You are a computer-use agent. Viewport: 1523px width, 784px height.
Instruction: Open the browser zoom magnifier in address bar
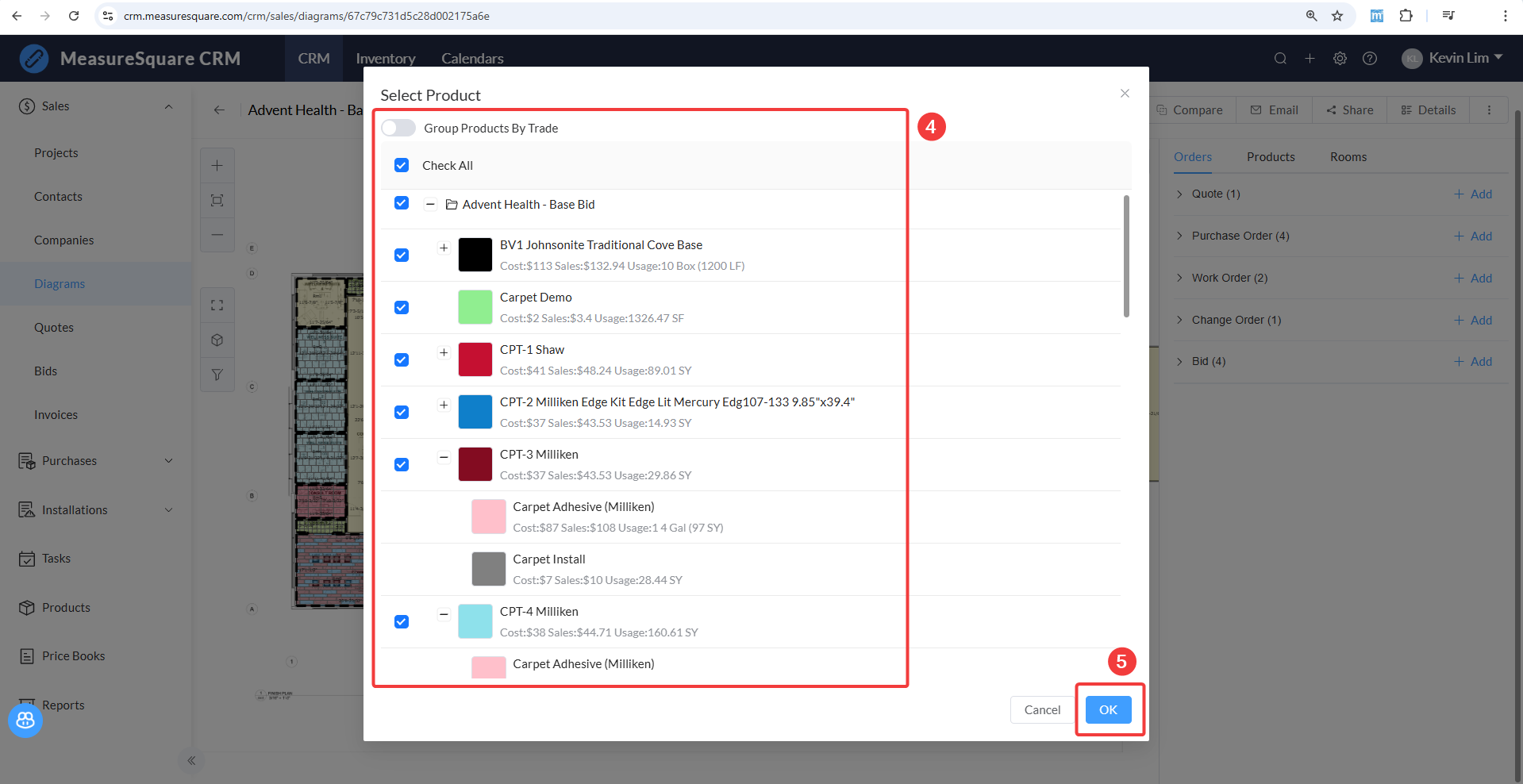click(1312, 16)
